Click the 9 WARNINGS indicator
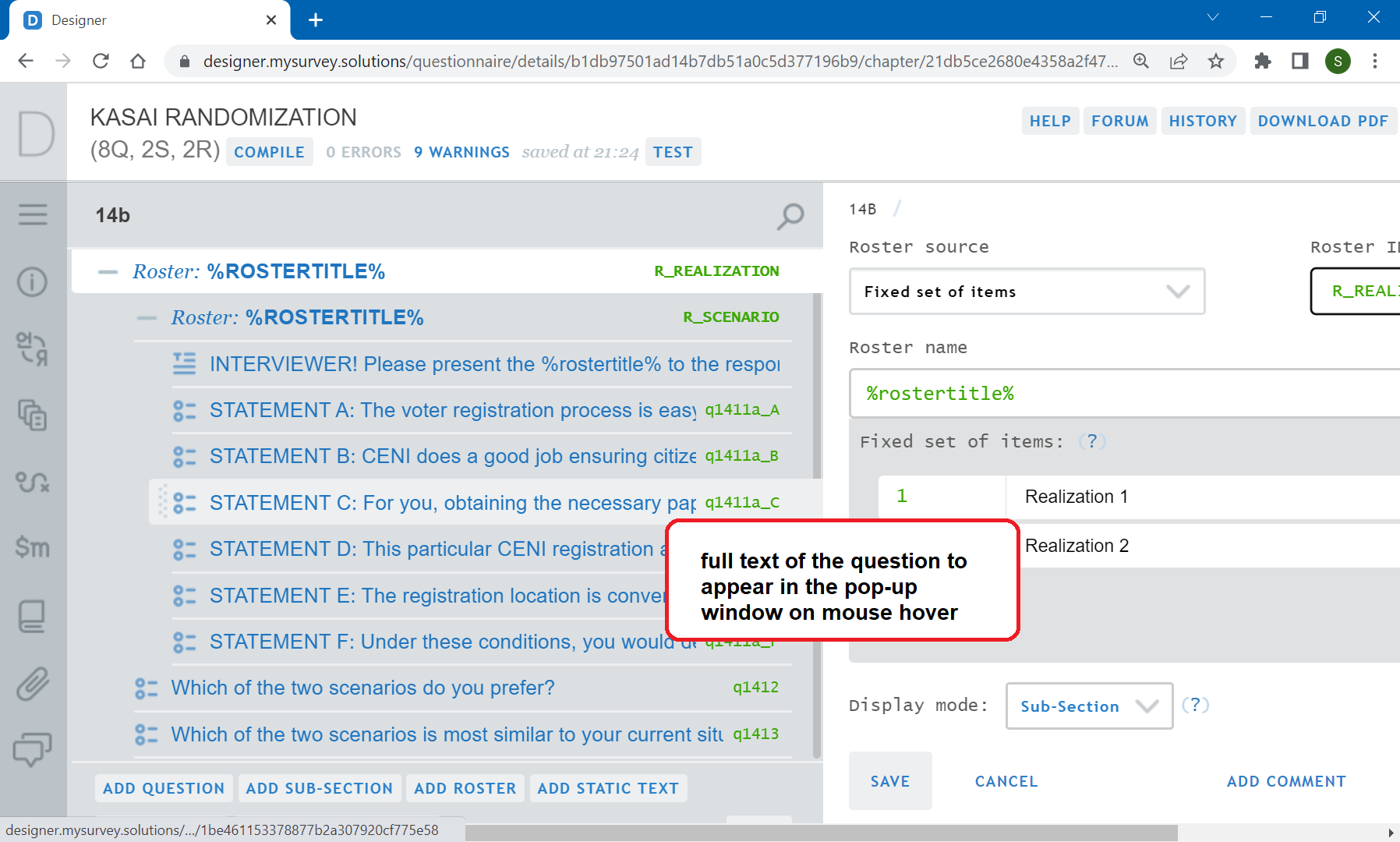This screenshot has height=842, width=1400. click(x=461, y=152)
